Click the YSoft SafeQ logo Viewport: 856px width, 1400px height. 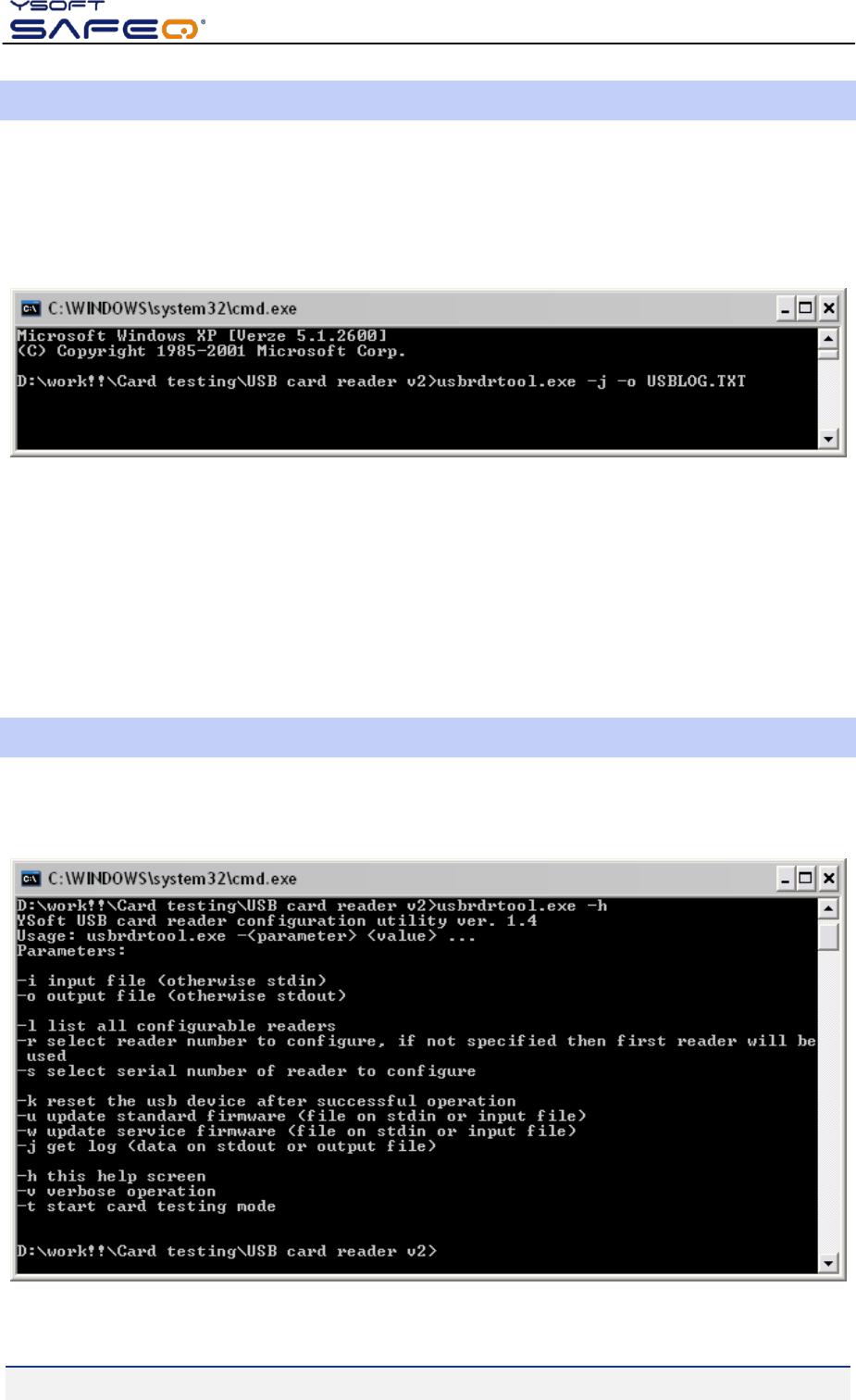point(107,19)
